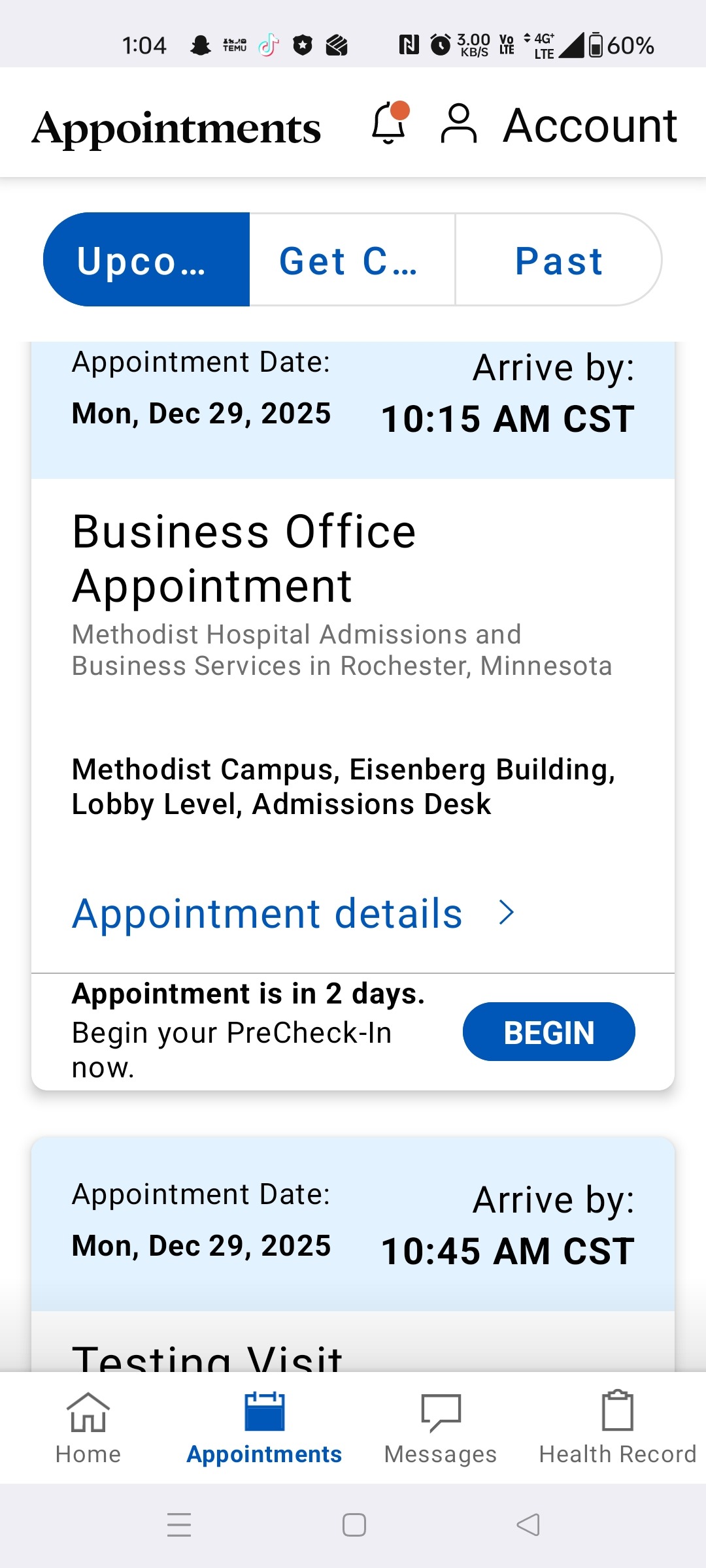Open Android recent apps menu icon

[179, 1525]
